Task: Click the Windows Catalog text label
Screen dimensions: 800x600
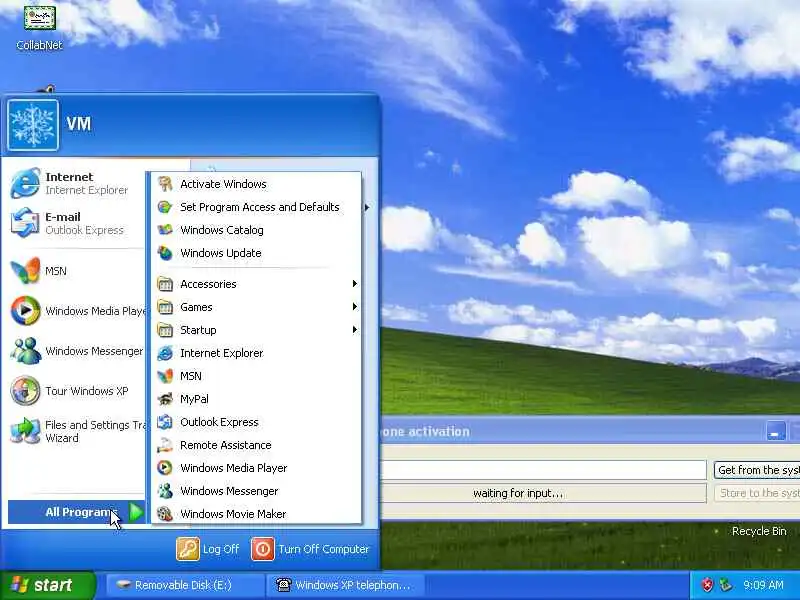Action: coord(222,230)
